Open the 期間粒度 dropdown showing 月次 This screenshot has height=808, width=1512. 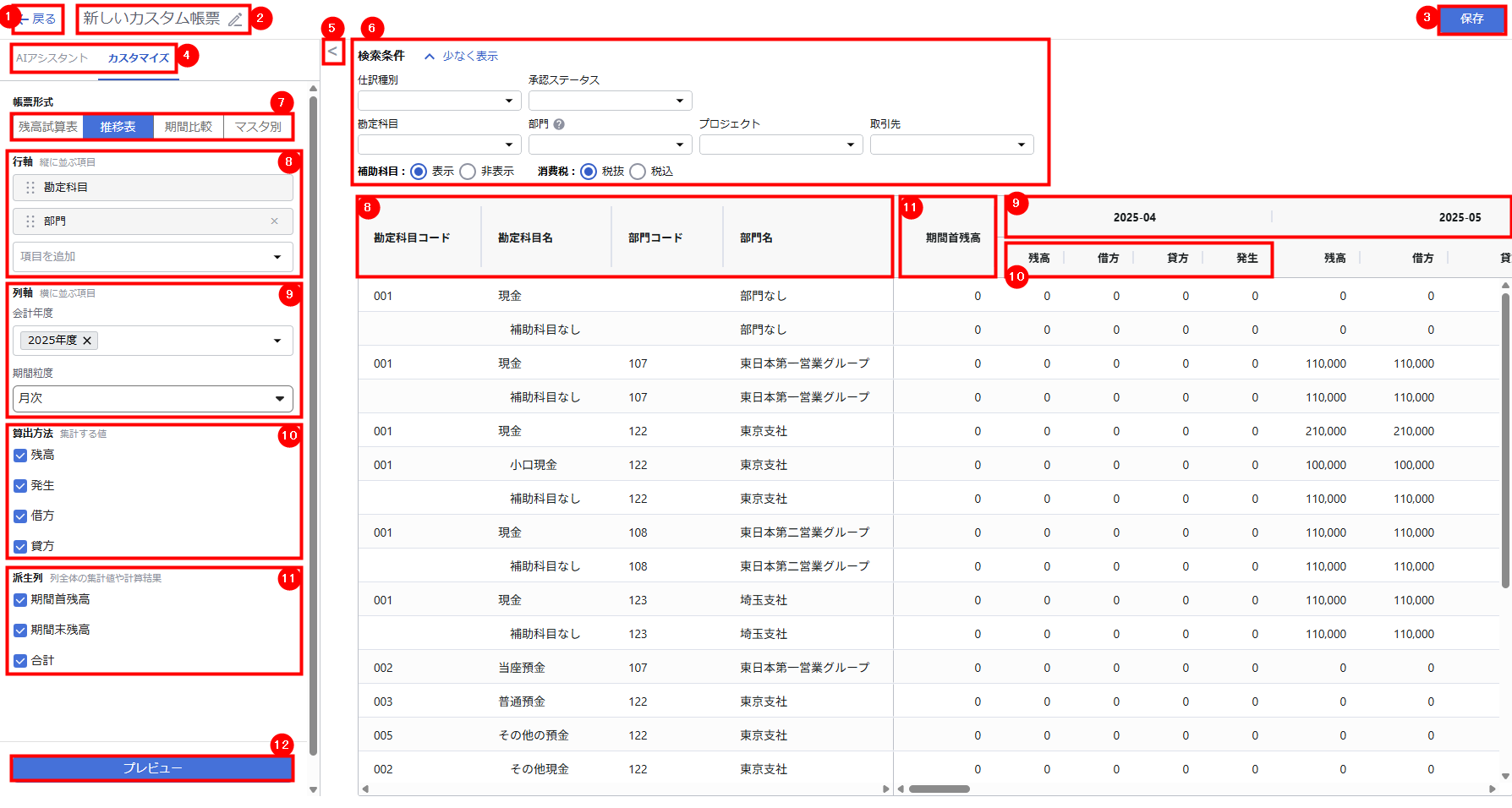pos(152,399)
